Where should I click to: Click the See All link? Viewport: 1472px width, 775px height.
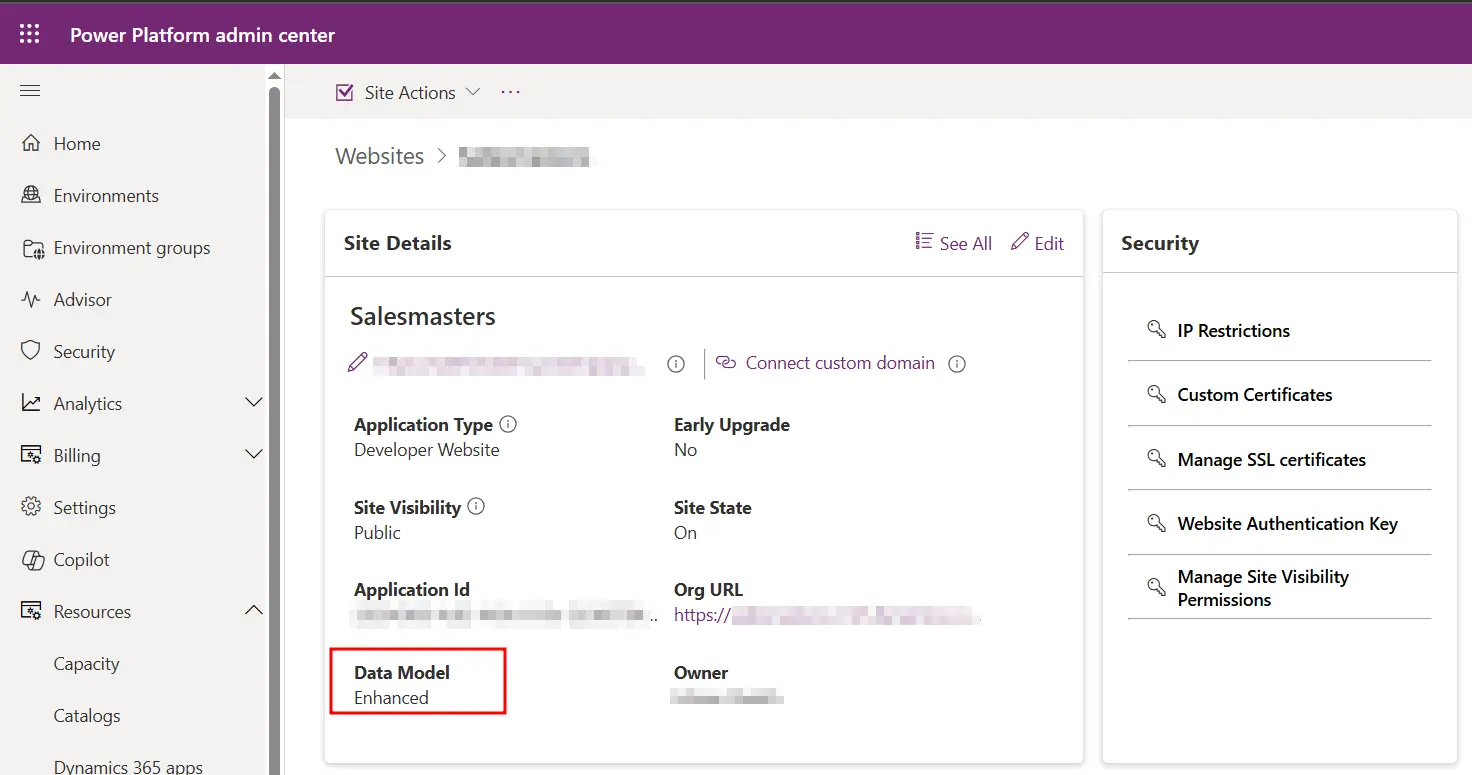click(x=966, y=243)
